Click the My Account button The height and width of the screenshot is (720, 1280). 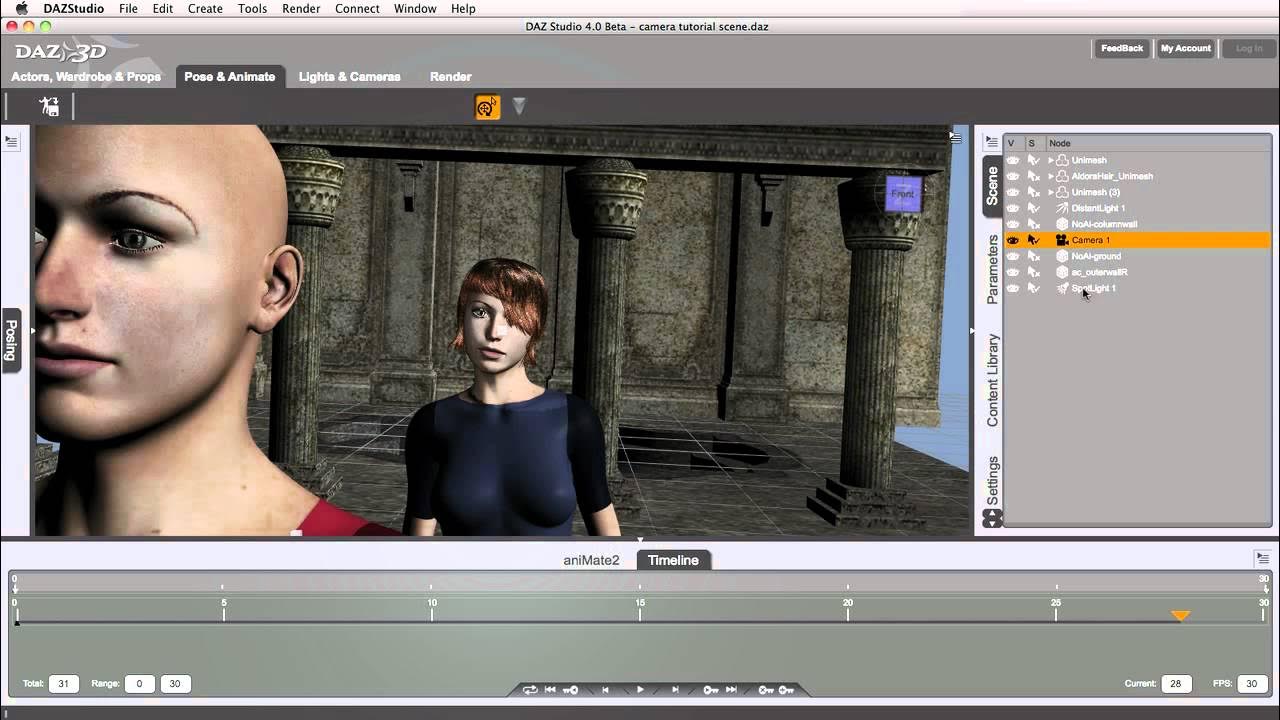1185,48
